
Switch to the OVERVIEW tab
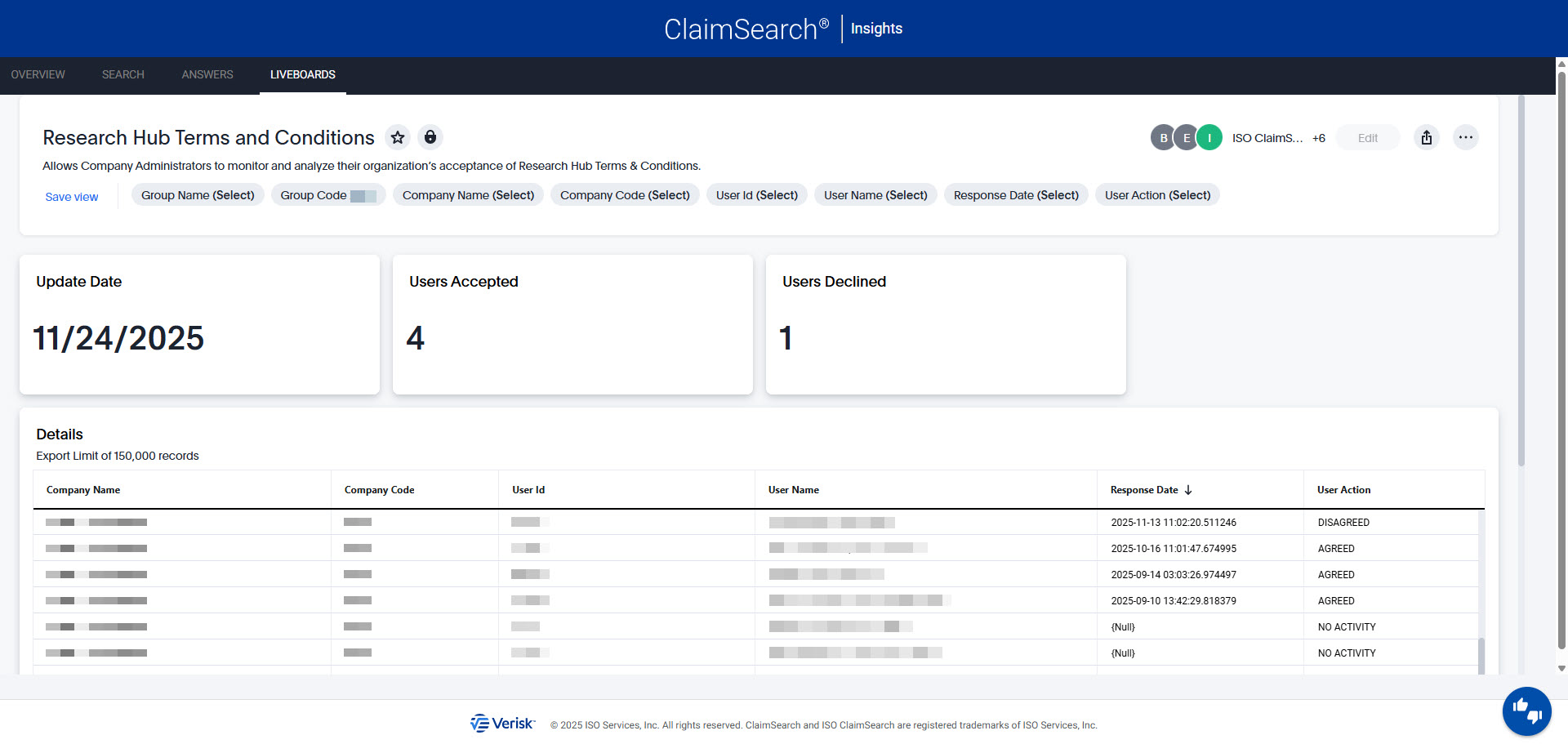tap(38, 74)
